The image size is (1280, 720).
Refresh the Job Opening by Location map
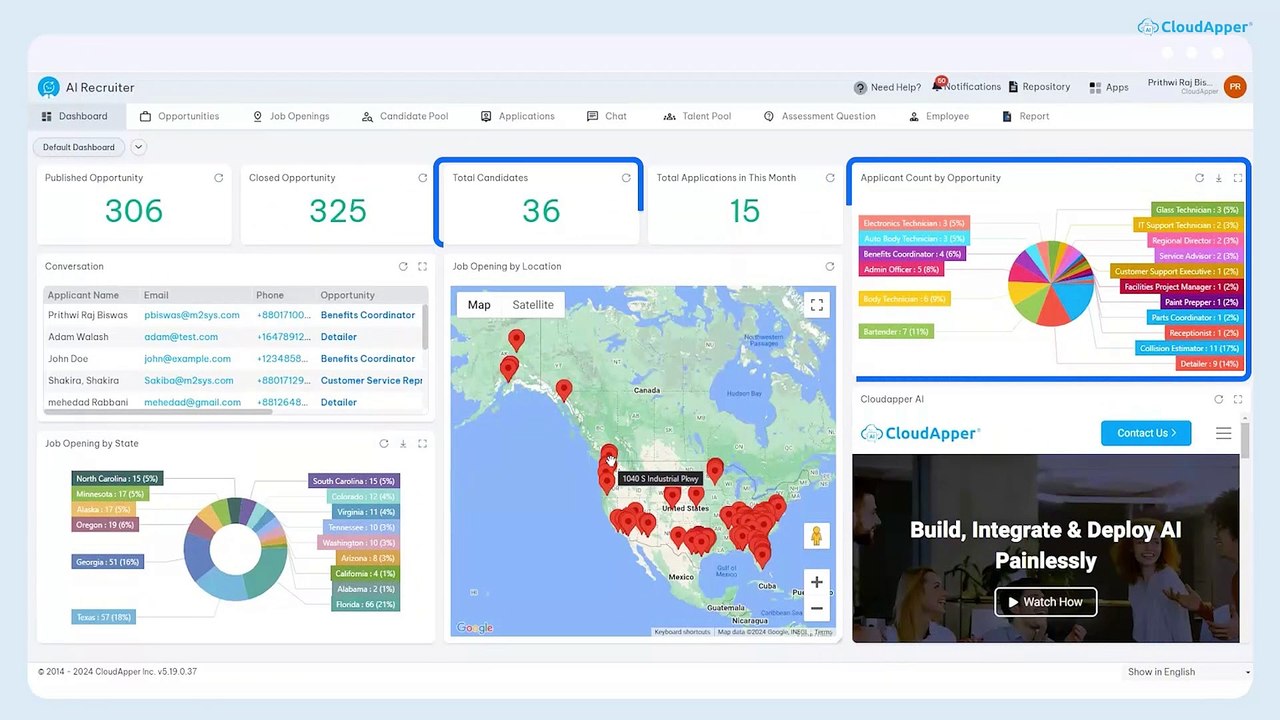click(830, 267)
